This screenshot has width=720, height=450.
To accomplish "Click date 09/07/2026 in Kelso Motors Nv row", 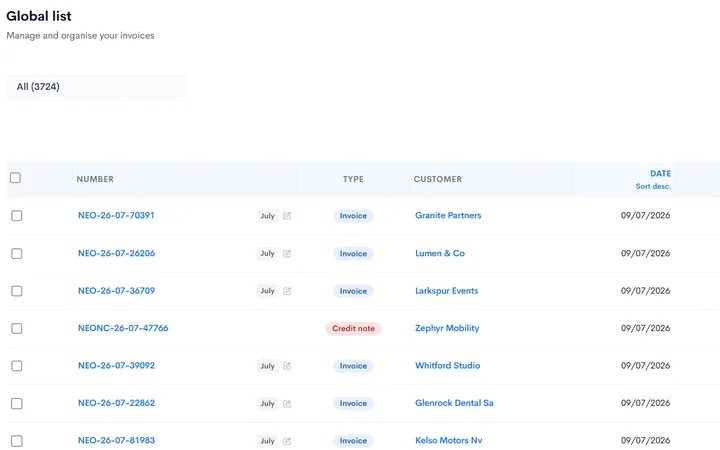I will [645, 440].
